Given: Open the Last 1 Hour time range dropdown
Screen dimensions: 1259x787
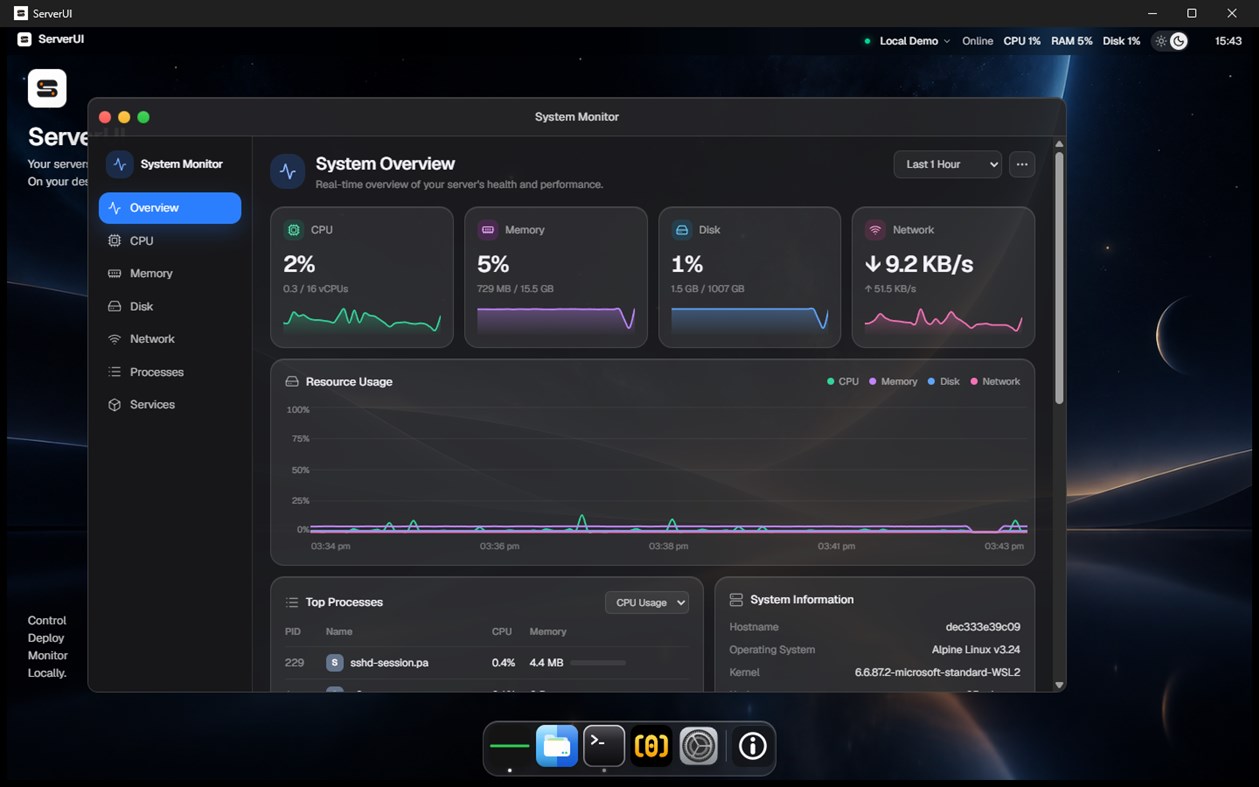Looking at the screenshot, I should click(x=947, y=164).
